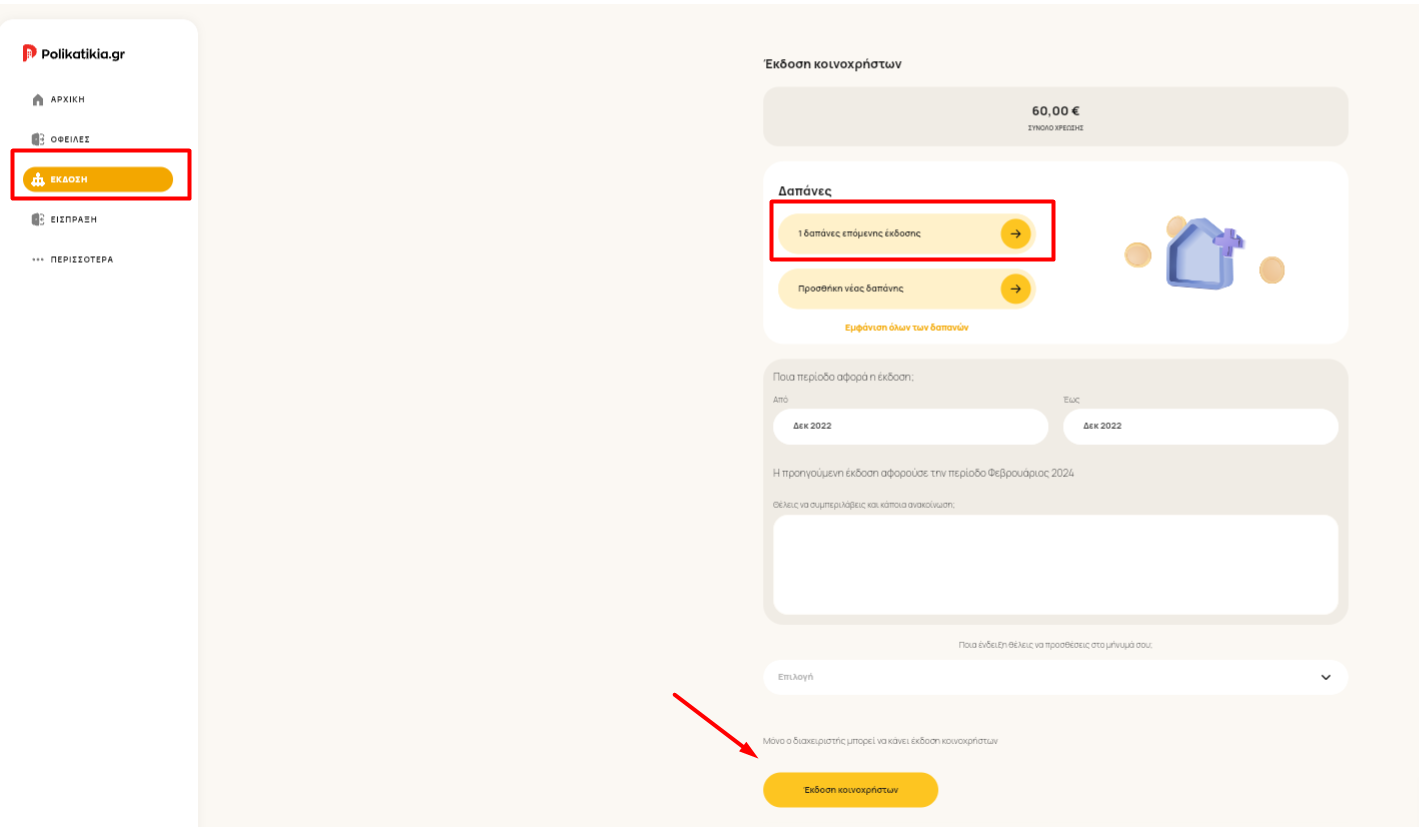Open the 'Από' period selector Δεκ 2022

[x=910, y=426]
